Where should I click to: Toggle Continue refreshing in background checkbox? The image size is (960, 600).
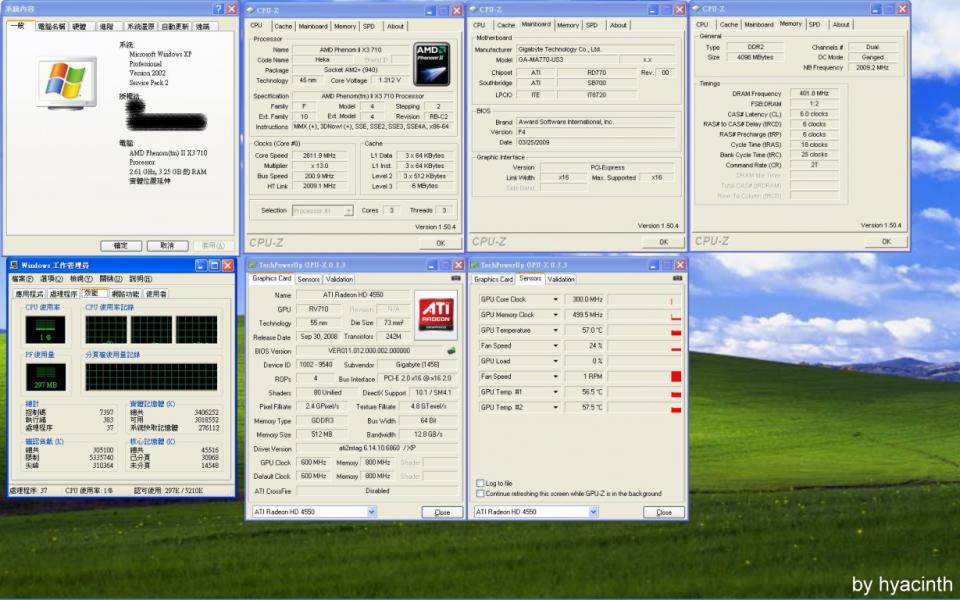click(x=481, y=493)
